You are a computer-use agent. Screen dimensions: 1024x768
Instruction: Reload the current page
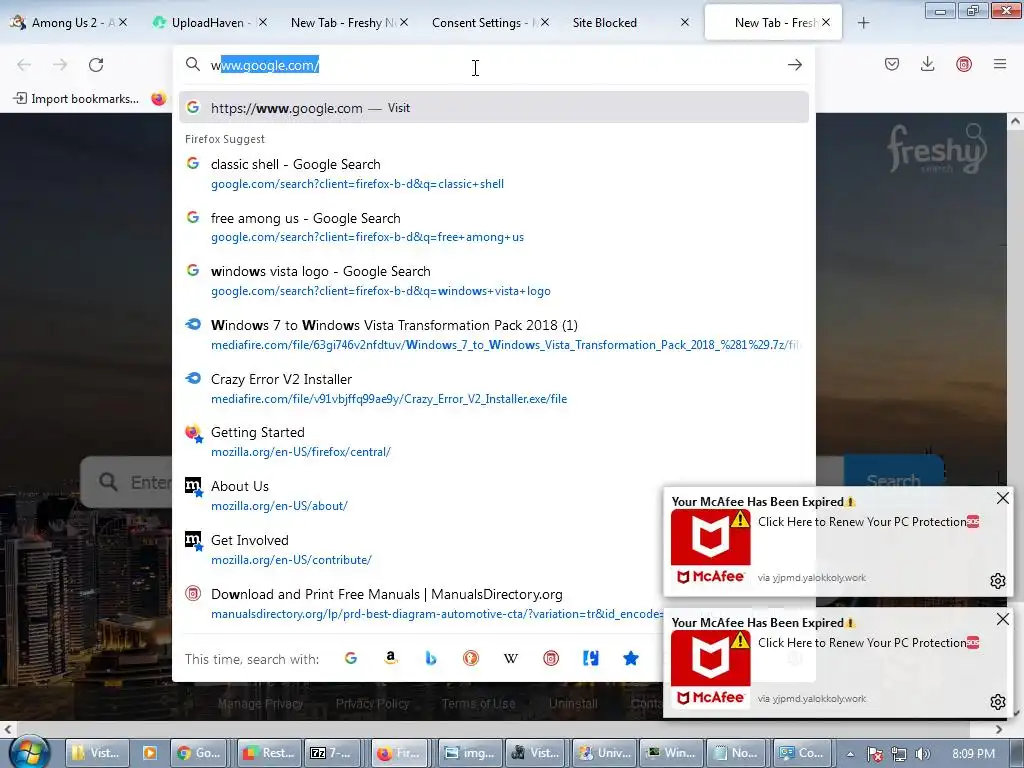96,65
